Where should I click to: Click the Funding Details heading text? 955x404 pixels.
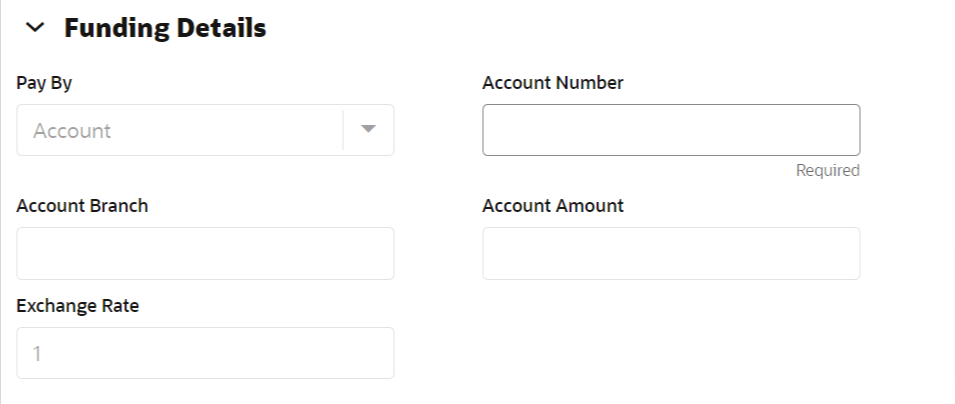[x=165, y=29]
